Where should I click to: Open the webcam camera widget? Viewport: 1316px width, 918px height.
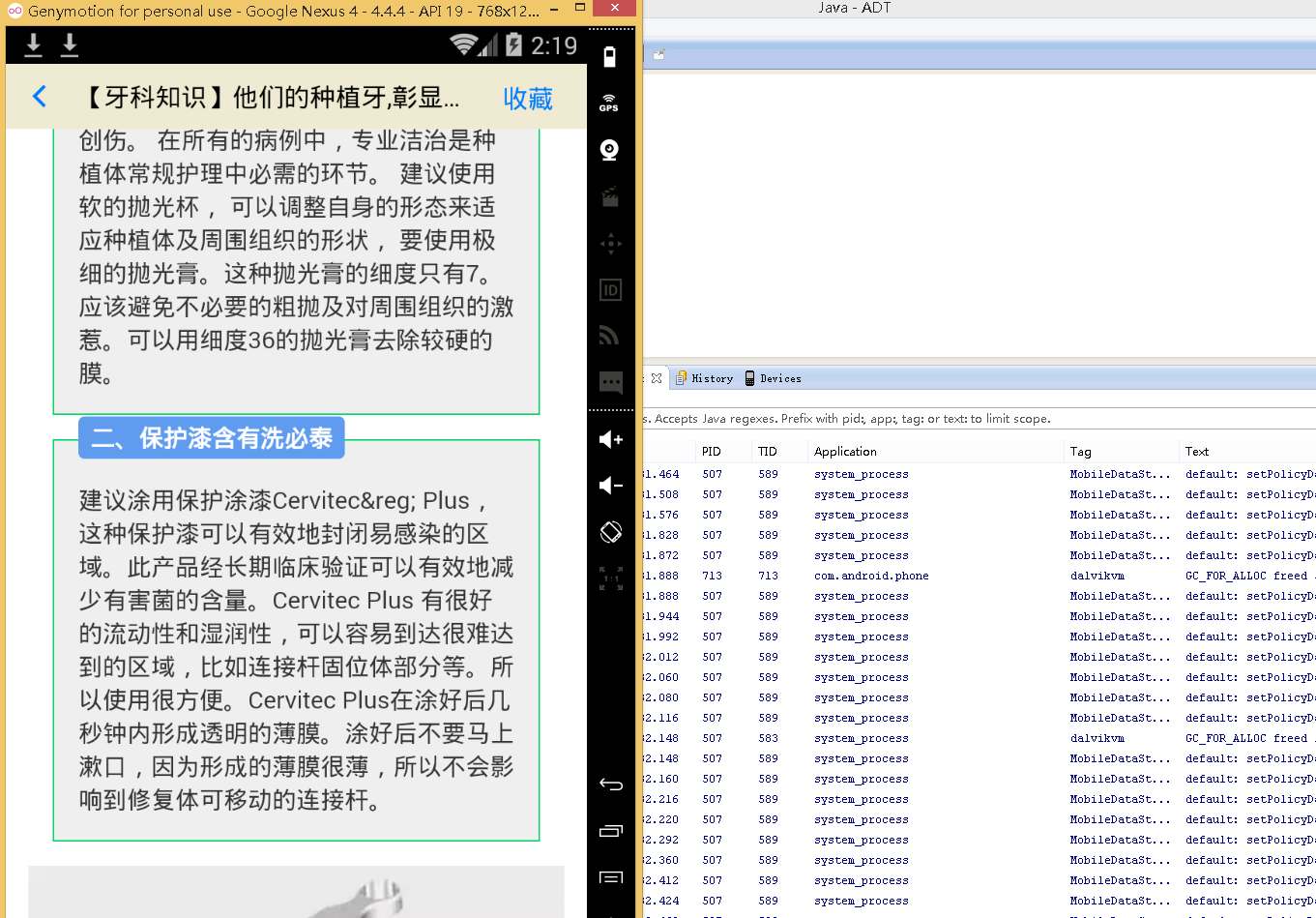click(609, 150)
